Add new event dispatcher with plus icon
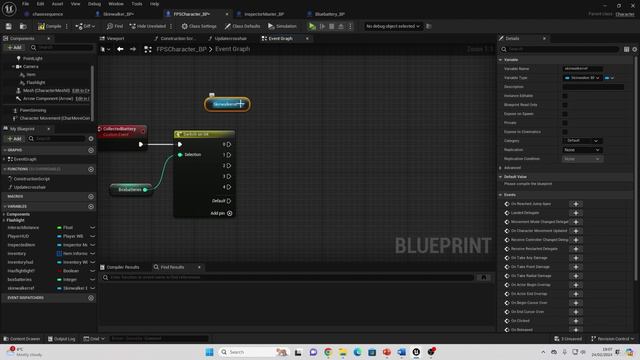Screen dimensions: 640x360 click(91, 298)
